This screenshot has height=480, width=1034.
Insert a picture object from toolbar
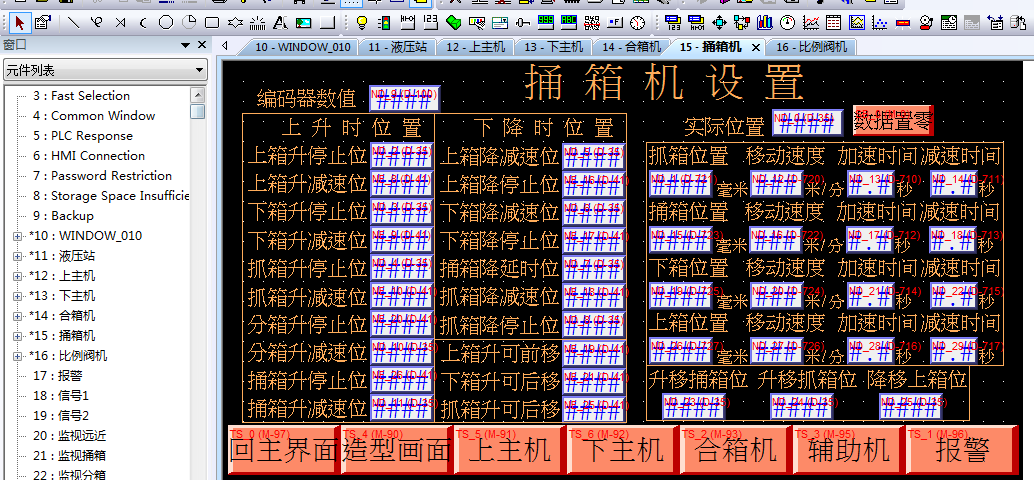(304, 21)
